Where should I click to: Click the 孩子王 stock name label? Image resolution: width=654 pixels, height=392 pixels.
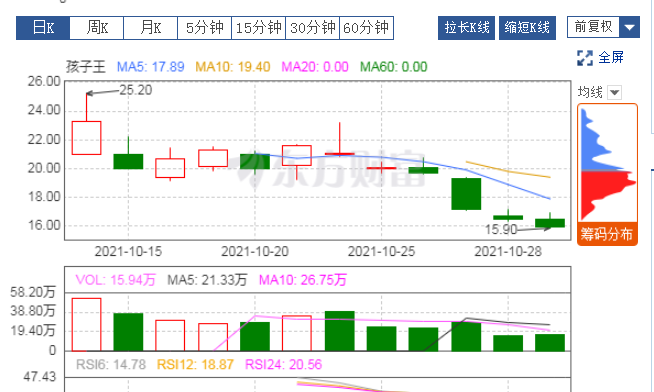(x=86, y=67)
